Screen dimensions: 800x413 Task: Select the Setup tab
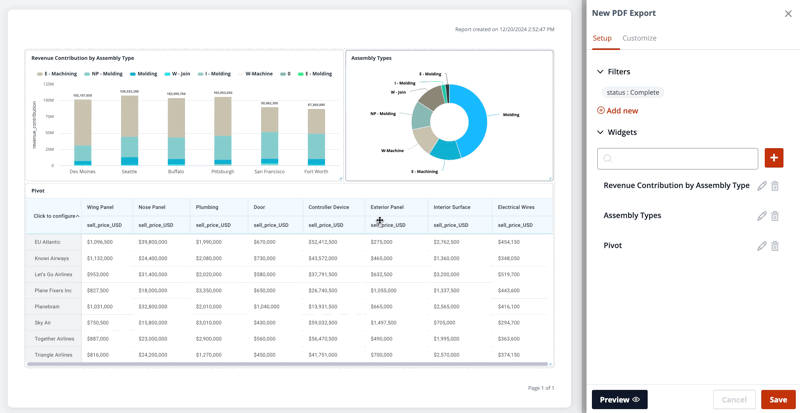click(601, 38)
